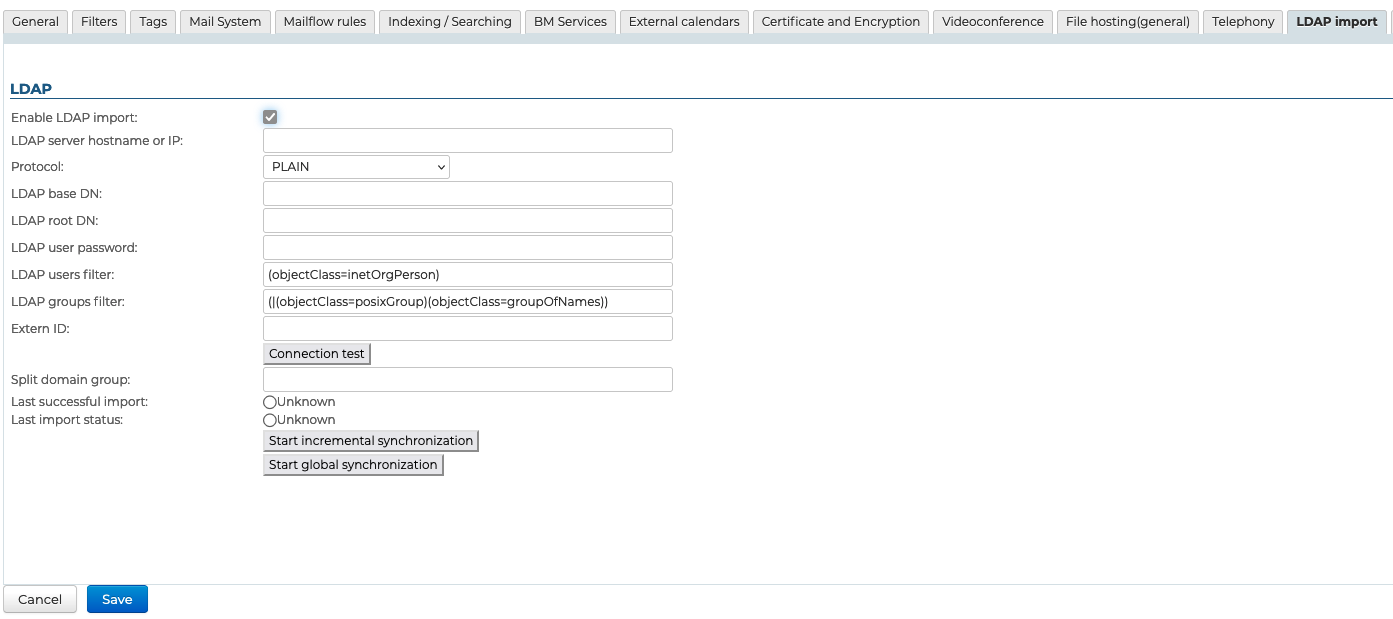The image size is (1393, 619).
Task: Open the Mail System tab
Action: (225, 21)
